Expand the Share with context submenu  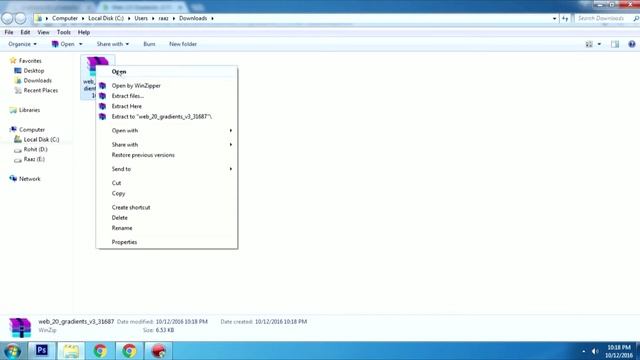coord(167,144)
